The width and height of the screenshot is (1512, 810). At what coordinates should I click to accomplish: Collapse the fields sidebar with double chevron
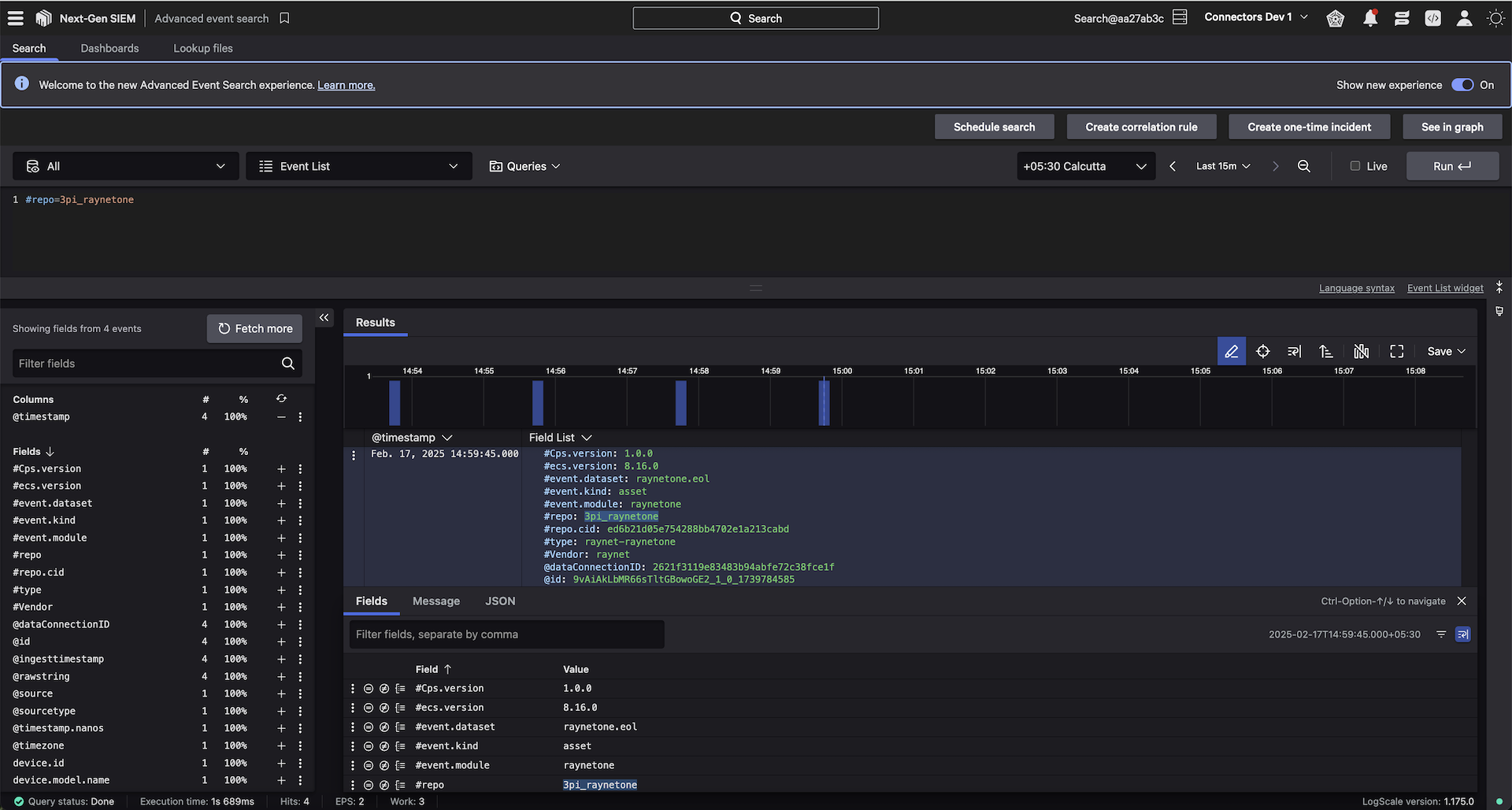tap(324, 318)
